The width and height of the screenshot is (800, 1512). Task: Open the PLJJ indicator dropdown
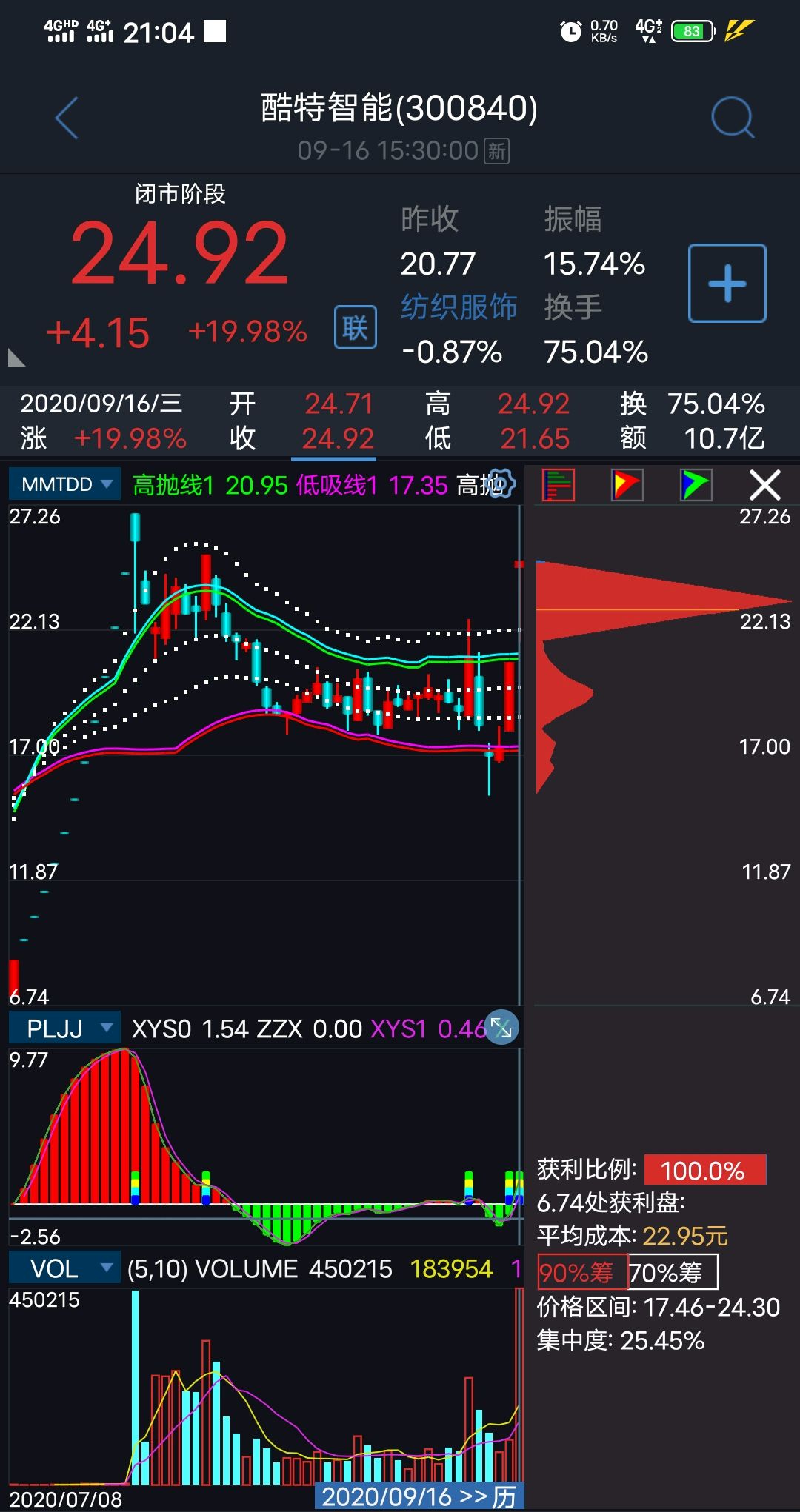(65, 1028)
